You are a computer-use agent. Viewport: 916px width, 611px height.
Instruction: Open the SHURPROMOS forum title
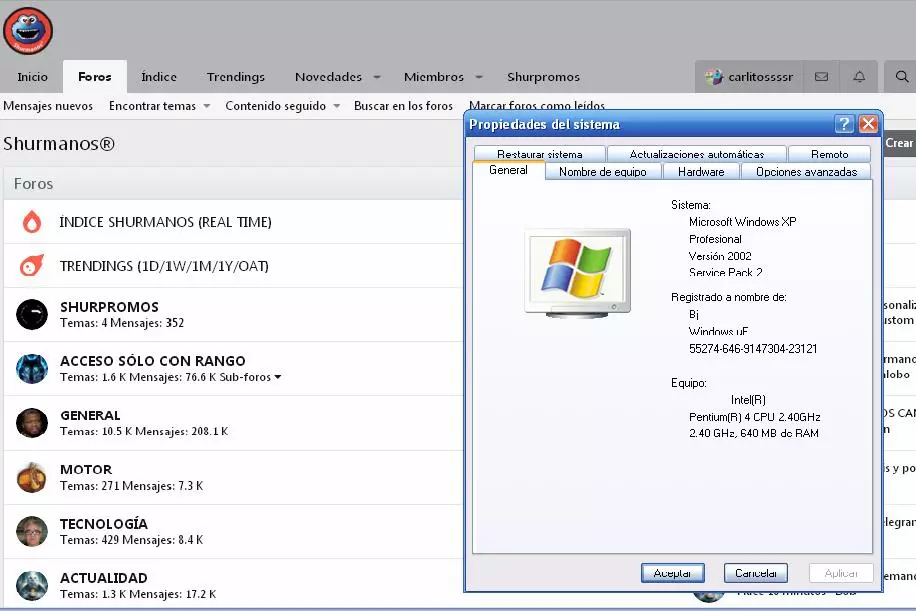(x=109, y=307)
